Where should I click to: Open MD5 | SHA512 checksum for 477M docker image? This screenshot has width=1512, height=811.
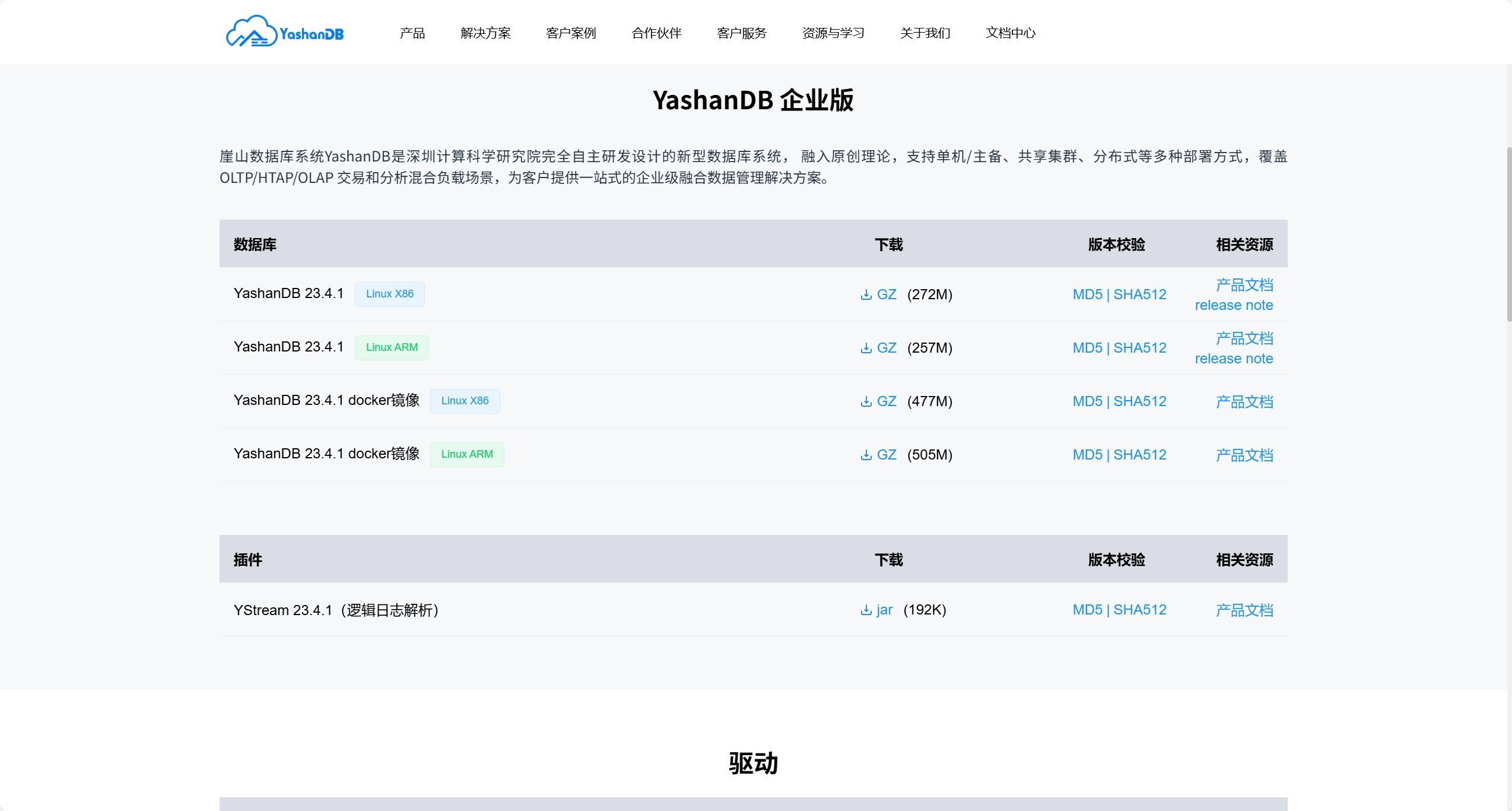tap(1119, 401)
